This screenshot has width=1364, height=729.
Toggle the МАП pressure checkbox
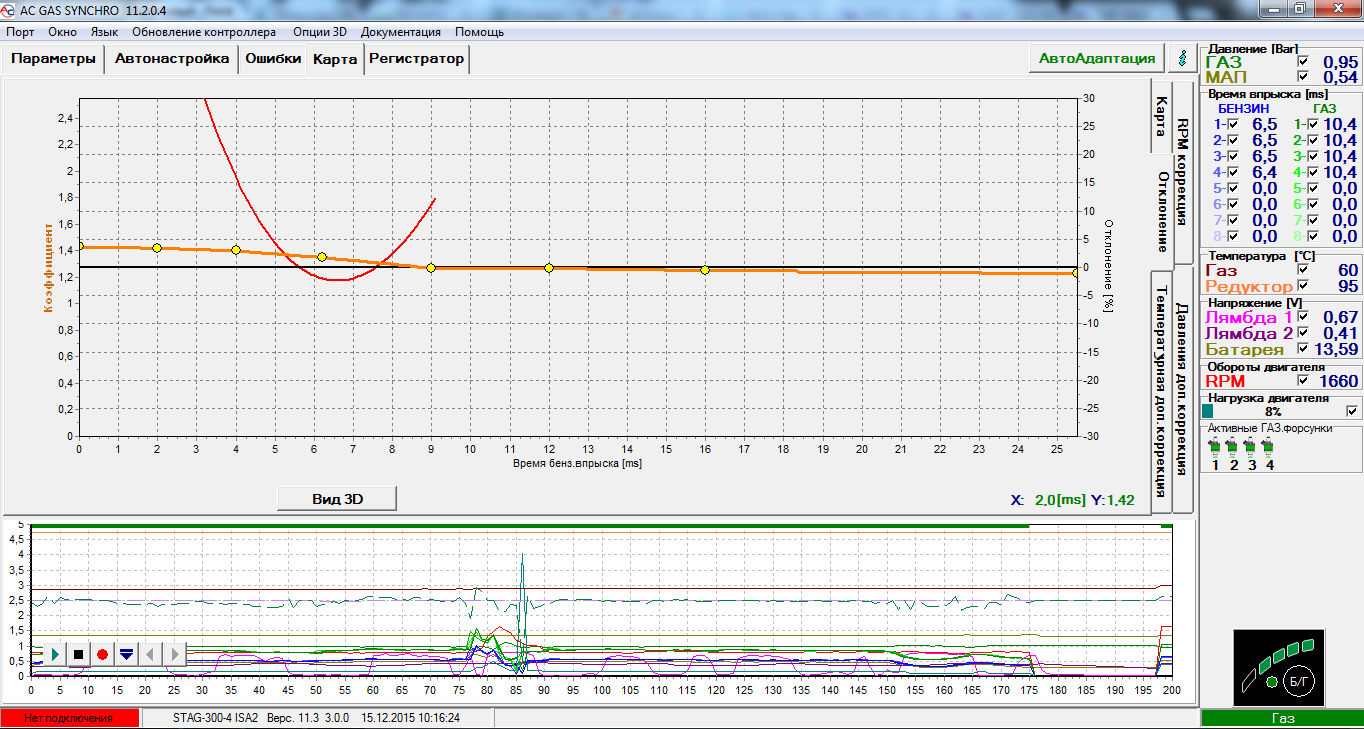[1302, 77]
